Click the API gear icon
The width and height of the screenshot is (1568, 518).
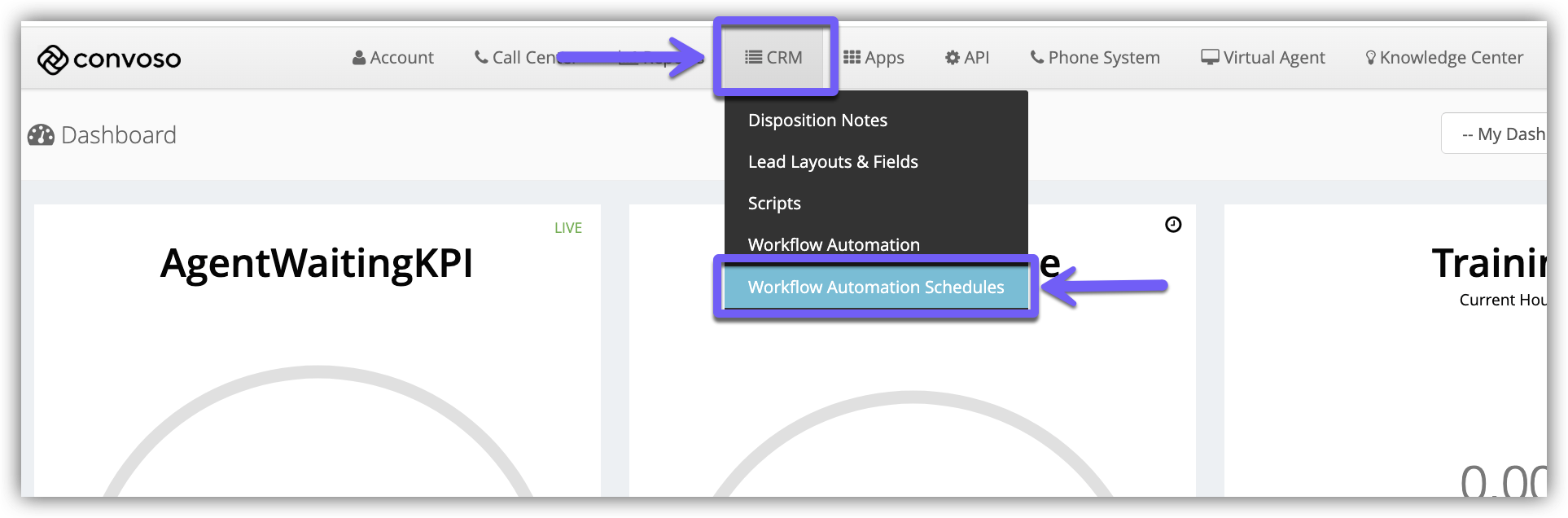tap(952, 58)
